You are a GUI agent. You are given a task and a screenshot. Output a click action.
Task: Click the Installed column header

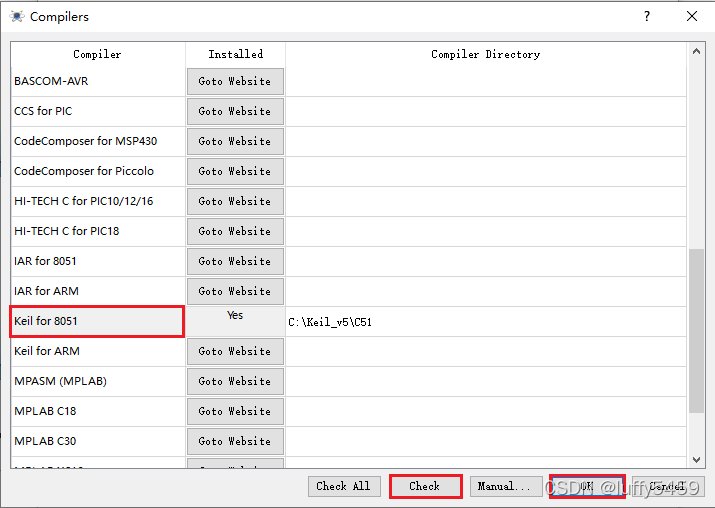(x=235, y=54)
